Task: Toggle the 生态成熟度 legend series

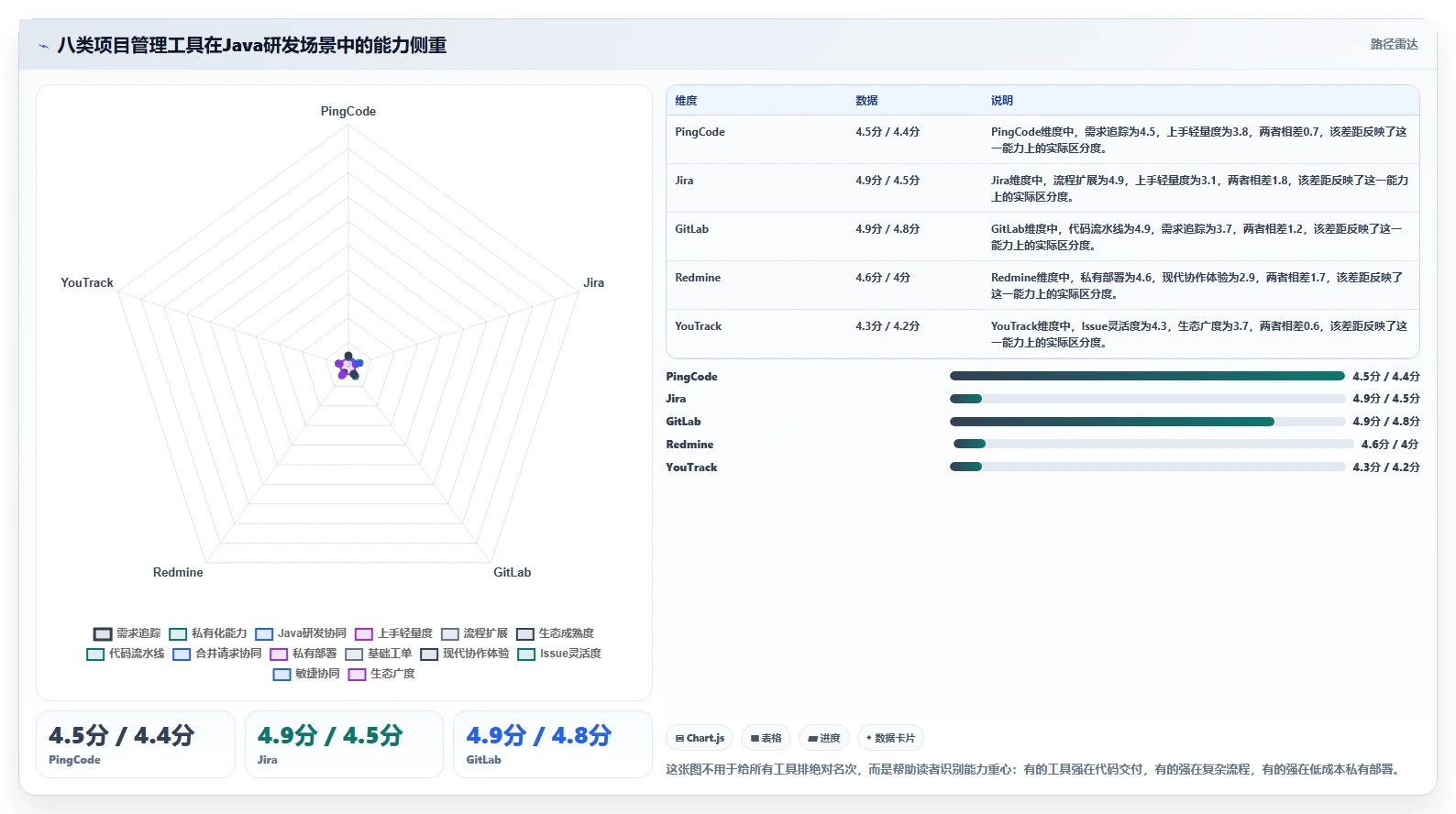Action: click(x=555, y=633)
